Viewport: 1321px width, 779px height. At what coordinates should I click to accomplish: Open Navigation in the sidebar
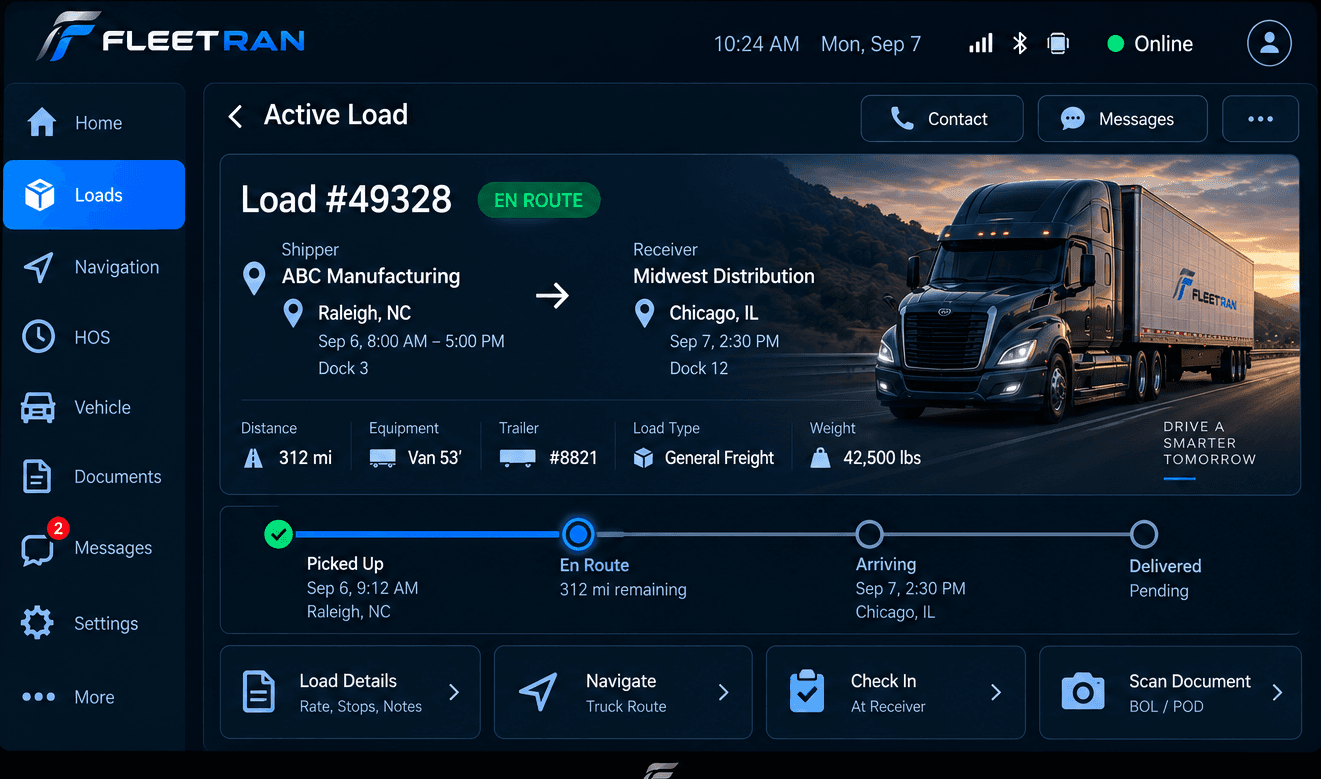click(94, 267)
